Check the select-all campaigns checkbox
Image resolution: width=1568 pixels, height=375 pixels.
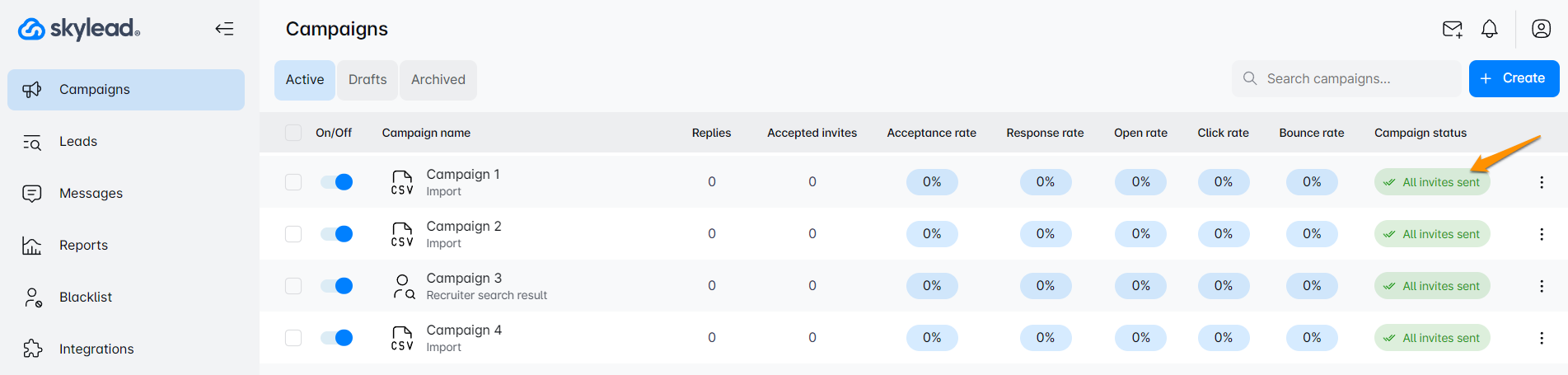tap(293, 133)
